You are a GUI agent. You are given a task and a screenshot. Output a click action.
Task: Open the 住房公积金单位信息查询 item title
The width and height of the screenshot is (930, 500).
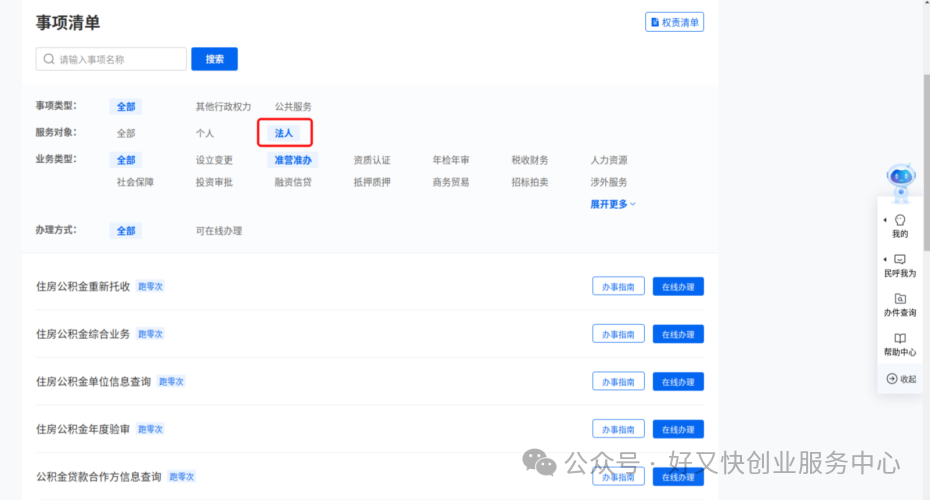point(94,381)
